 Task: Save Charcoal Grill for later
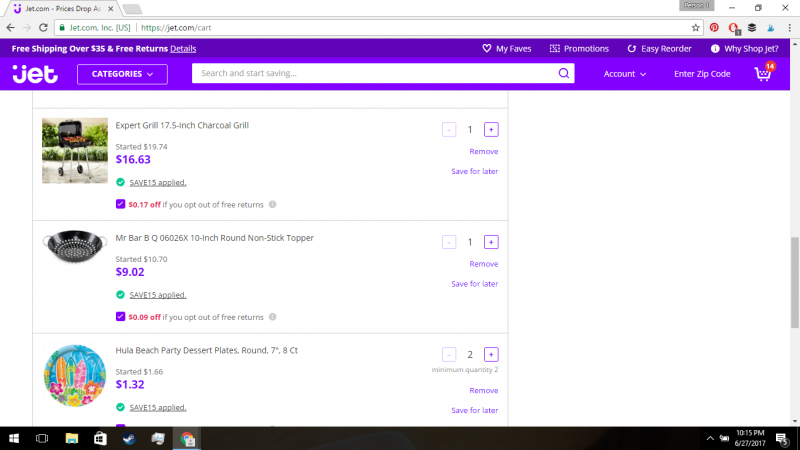coord(474,171)
